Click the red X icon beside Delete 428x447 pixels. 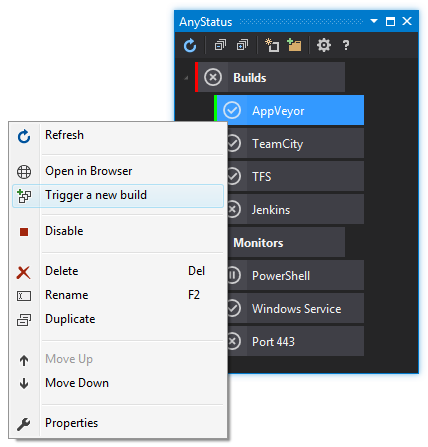click(24, 272)
